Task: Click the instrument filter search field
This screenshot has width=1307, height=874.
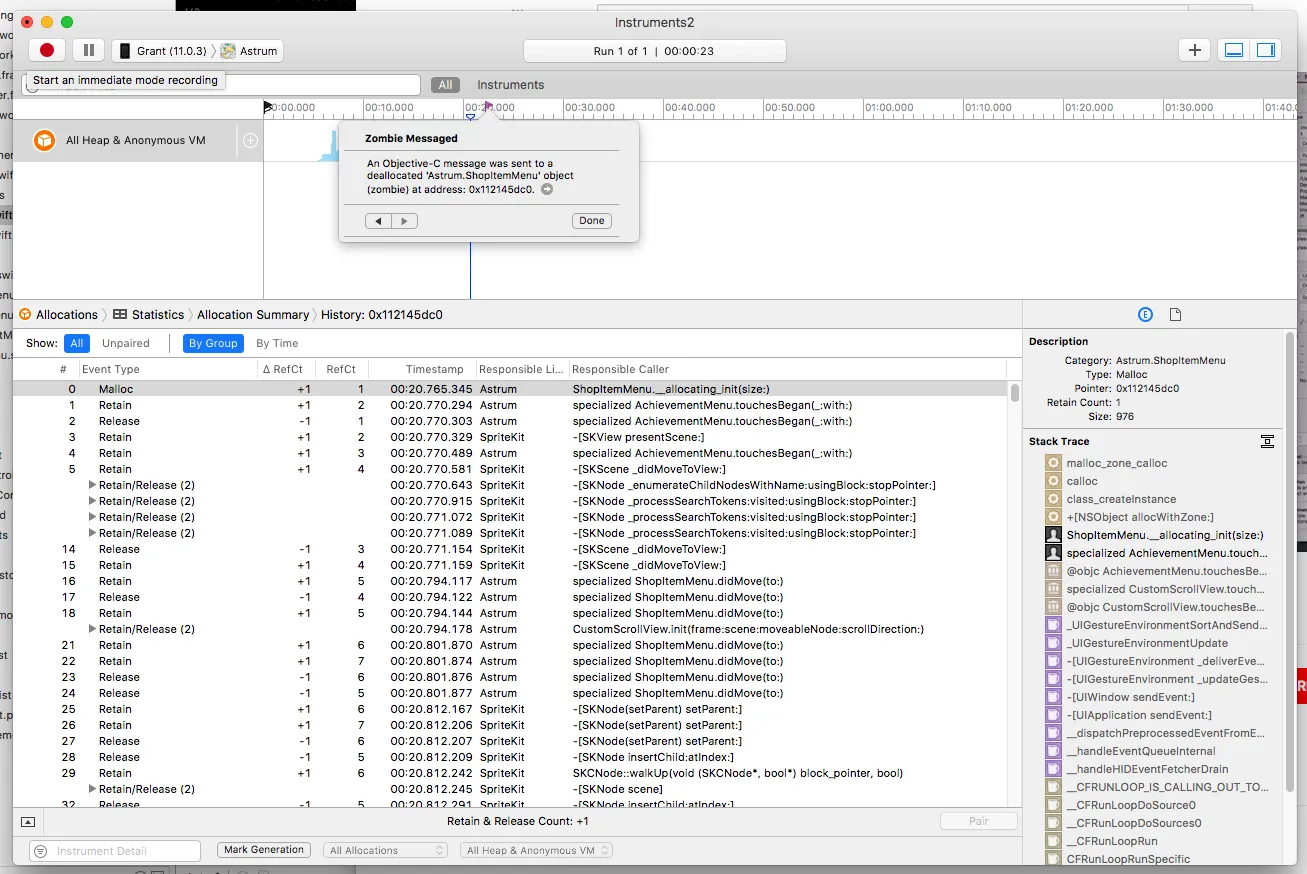Action: 221,85
